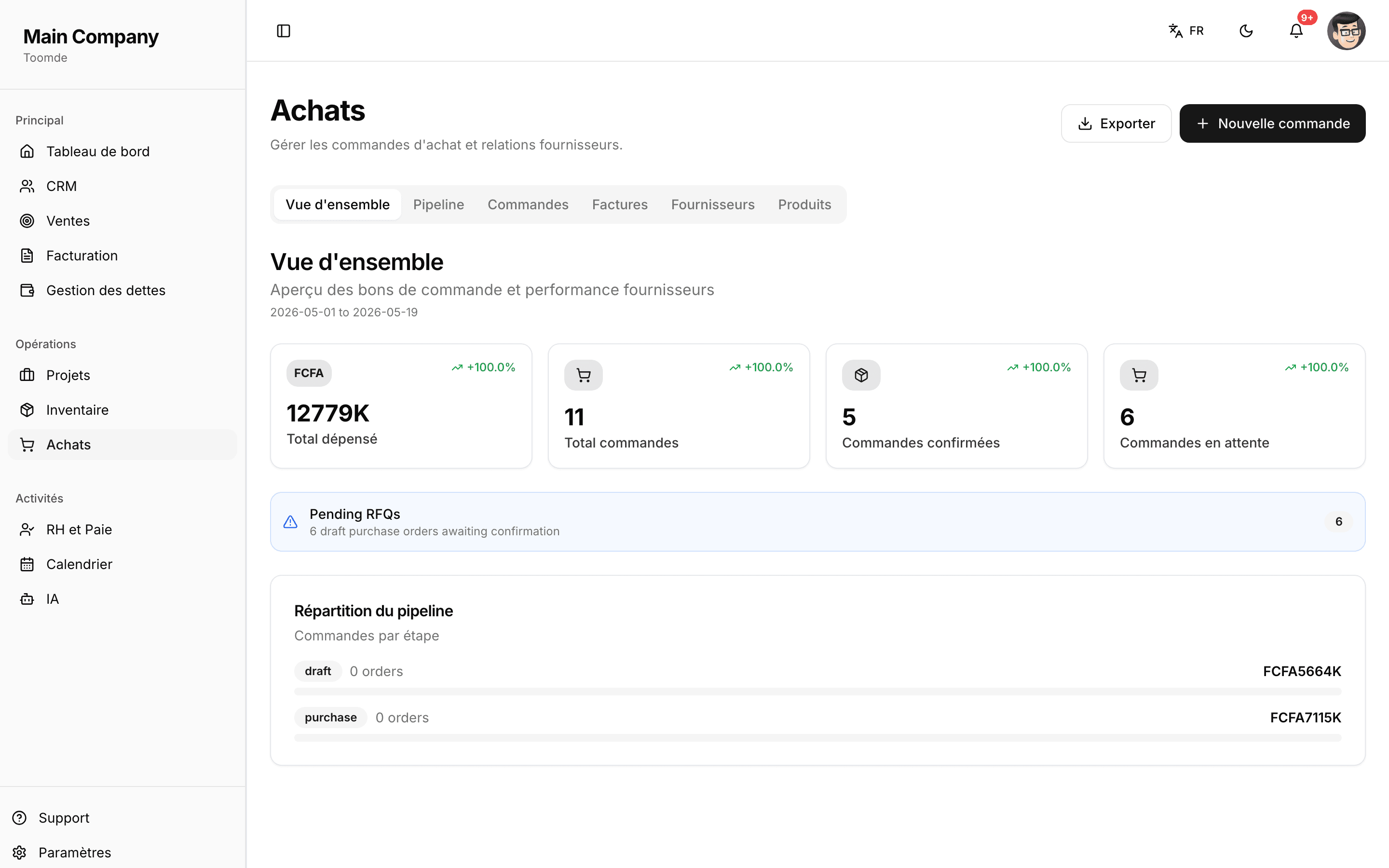Viewport: 1389px width, 868px height.
Task: Open Gestion des dettes wallet icon
Action: click(x=27, y=290)
